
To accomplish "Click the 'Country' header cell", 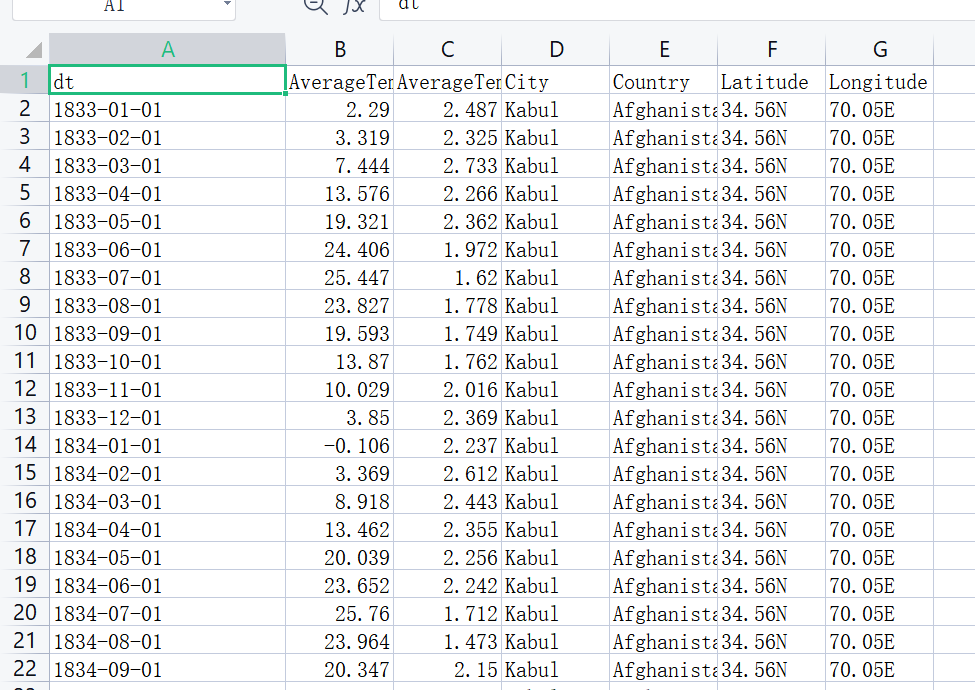I will pyautogui.click(x=664, y=81).
